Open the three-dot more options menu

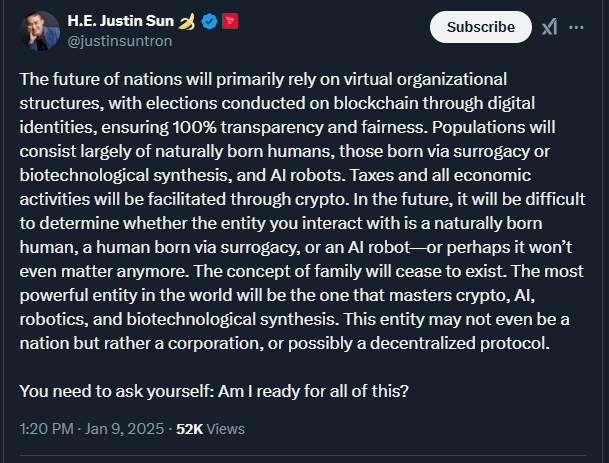(x=576, y=27)
